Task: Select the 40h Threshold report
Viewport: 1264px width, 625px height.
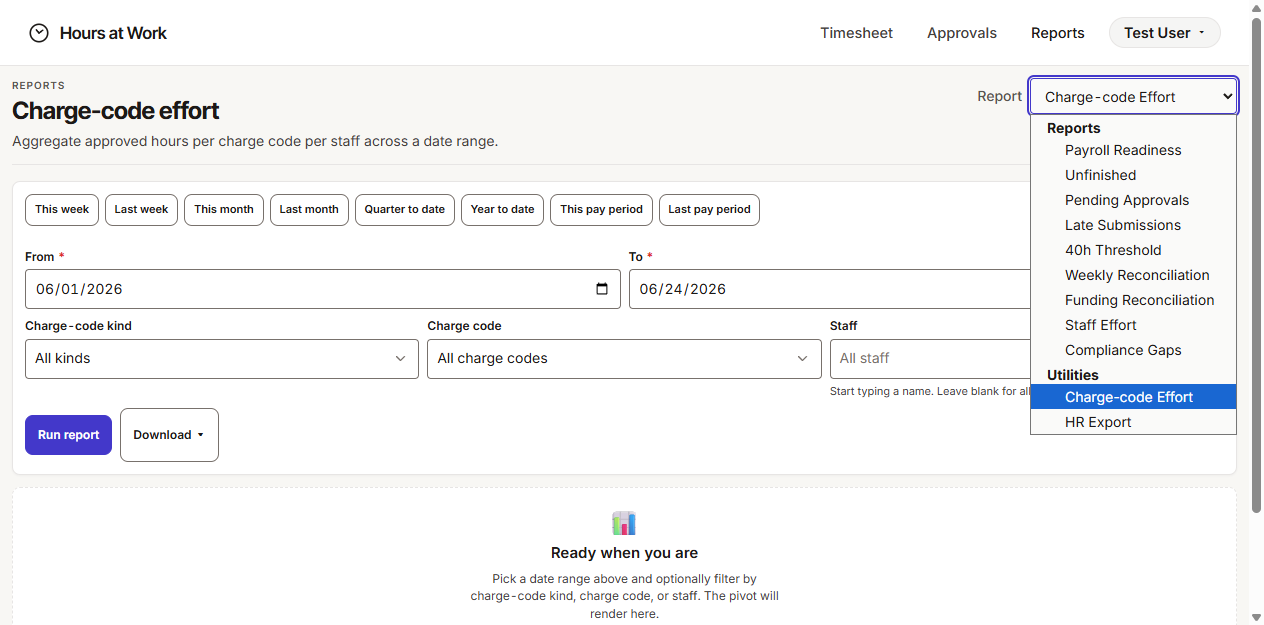Action: [1133, 250]
